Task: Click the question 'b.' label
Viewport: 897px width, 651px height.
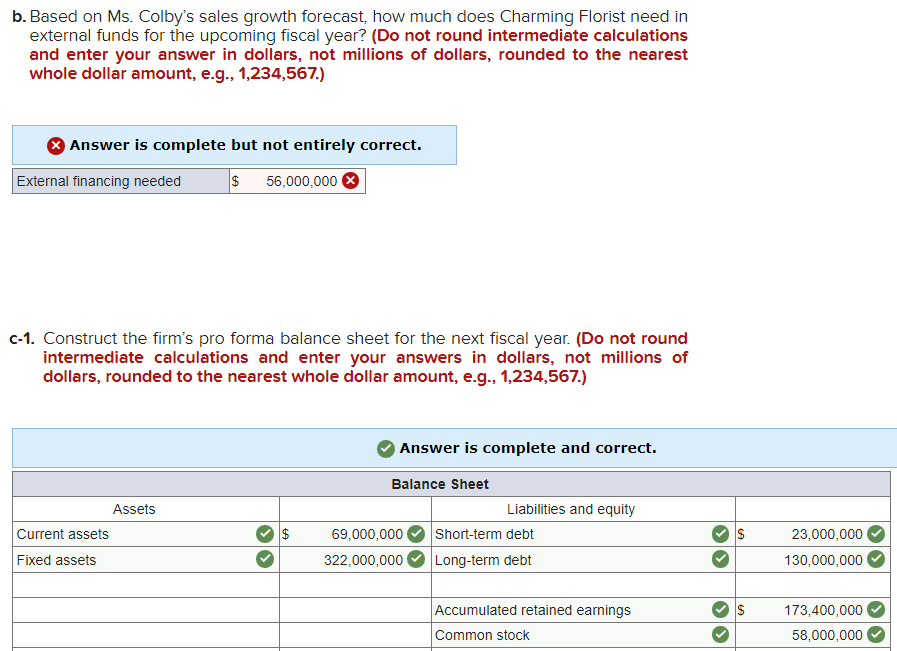Action: [19, 17]
